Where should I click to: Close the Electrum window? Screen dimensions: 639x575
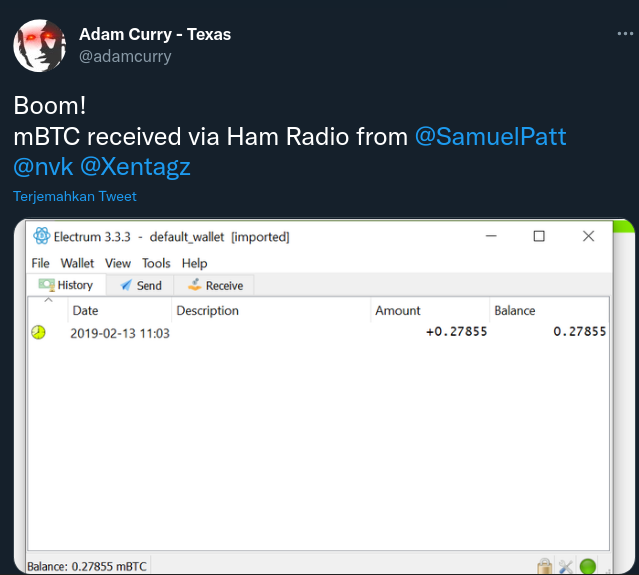(x=588, y=236)
